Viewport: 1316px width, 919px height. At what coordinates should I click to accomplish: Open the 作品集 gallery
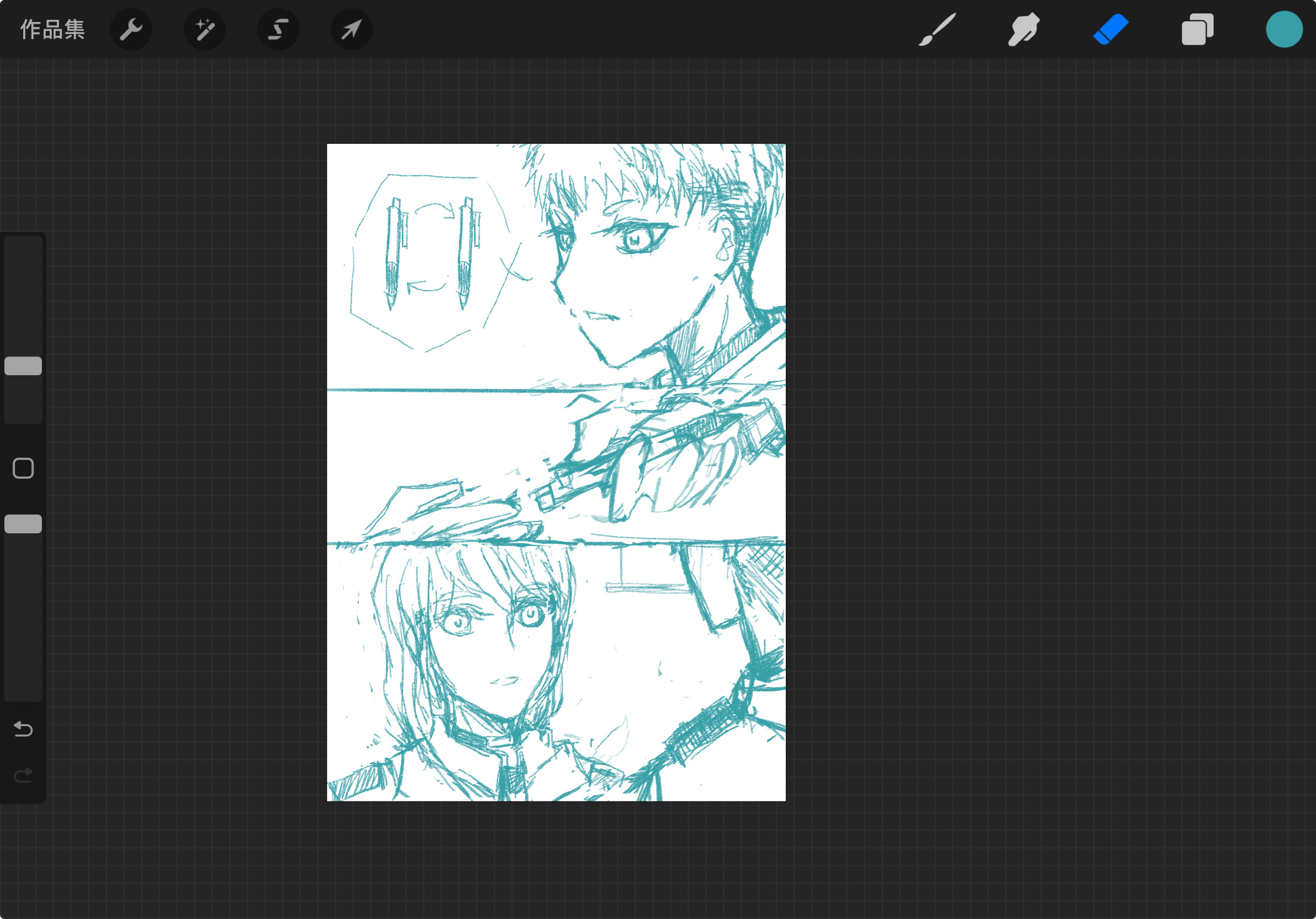[52, 29]
